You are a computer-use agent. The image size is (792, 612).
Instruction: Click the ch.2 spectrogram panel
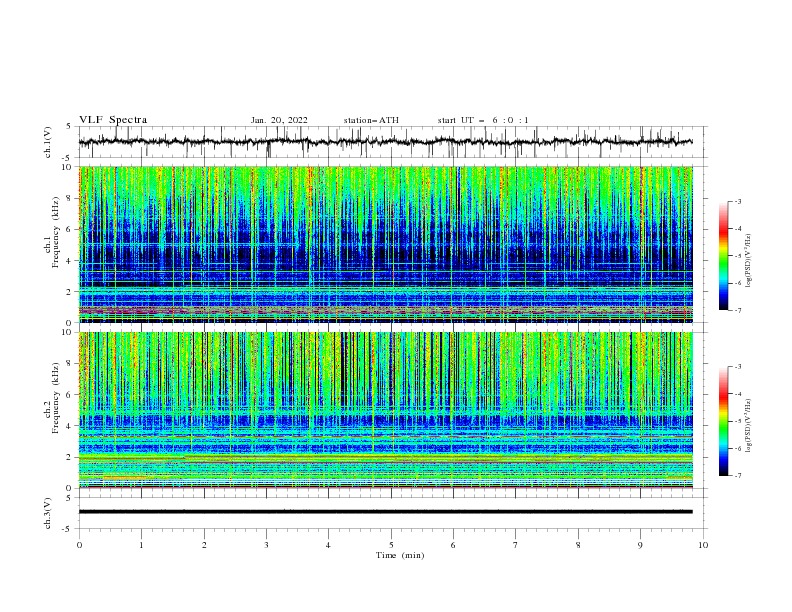point(386,410)
